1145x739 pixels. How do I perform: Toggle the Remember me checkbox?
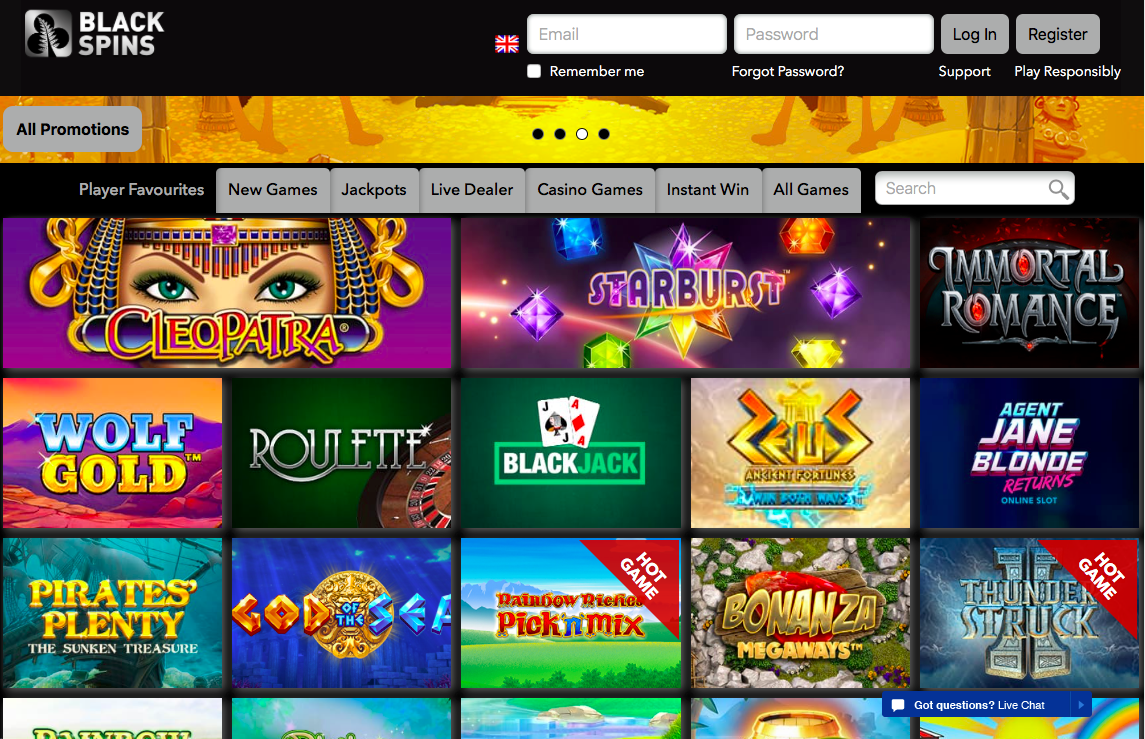pos(535,71)
